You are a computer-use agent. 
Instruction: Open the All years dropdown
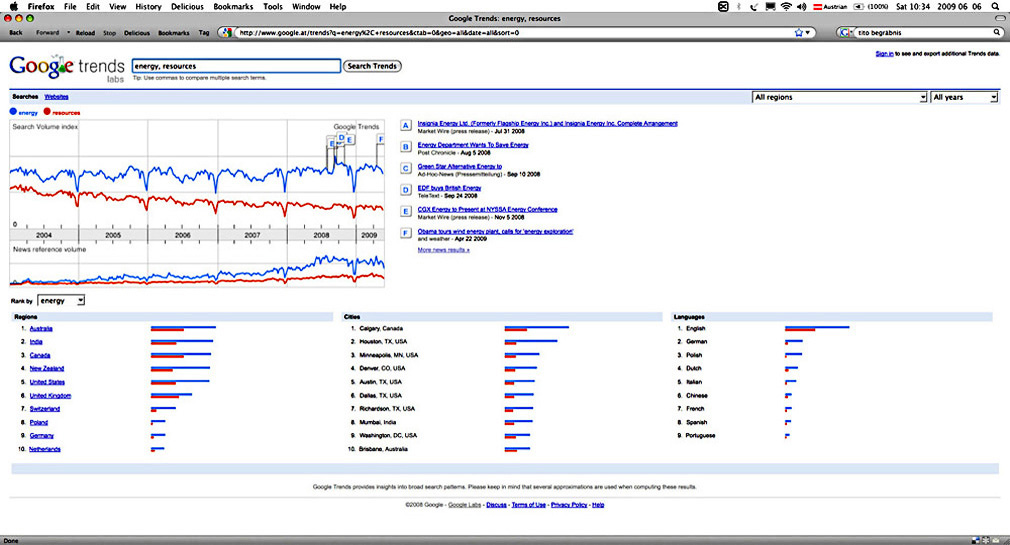[964, 97]
